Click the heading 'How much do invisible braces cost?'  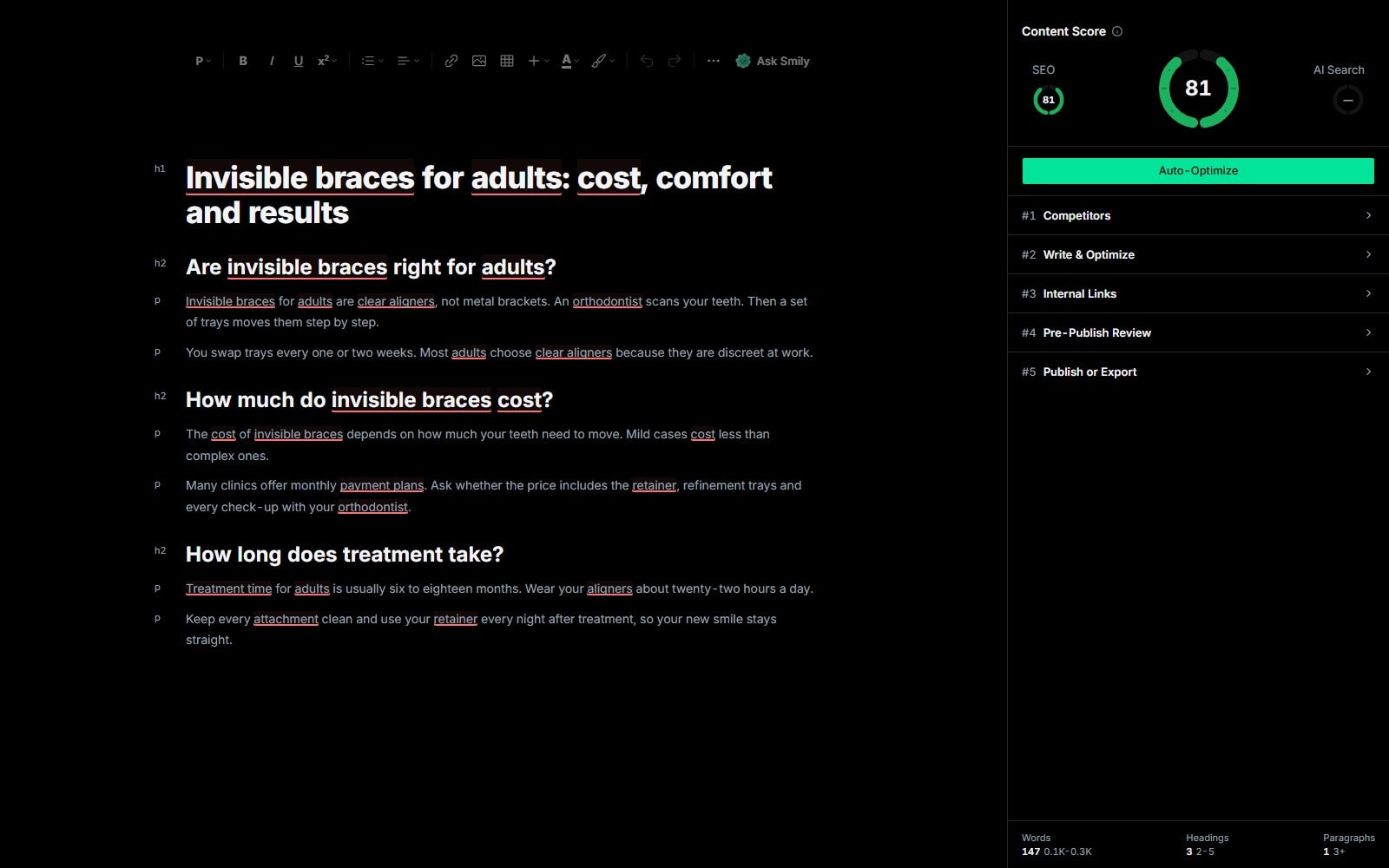point(369,400)
